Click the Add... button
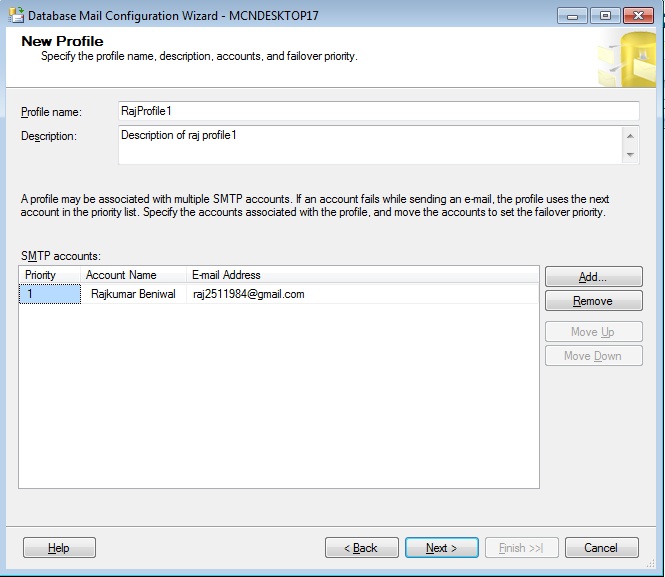Screen dimensions: 665x577 click(593, 277)
